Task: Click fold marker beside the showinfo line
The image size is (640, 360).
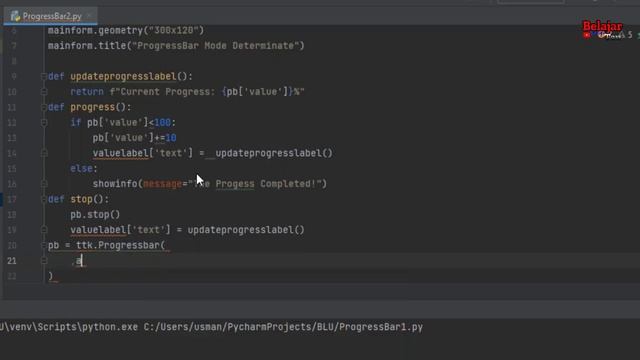Action: tap(44, 184)
